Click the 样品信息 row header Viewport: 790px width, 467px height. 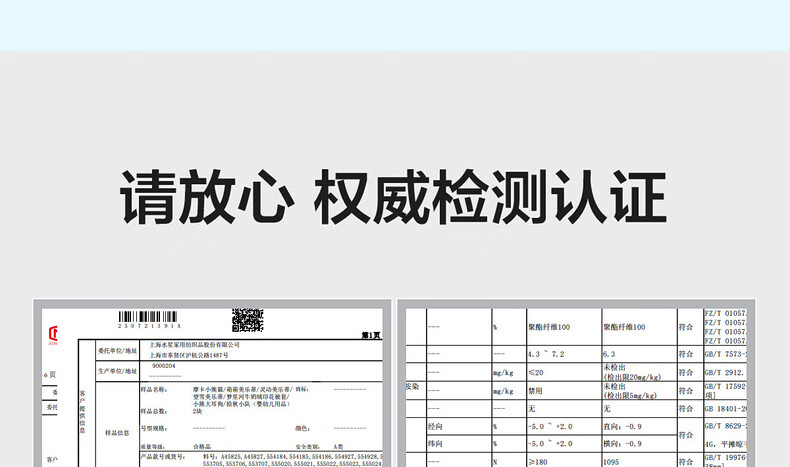click(x=117, y=432)
